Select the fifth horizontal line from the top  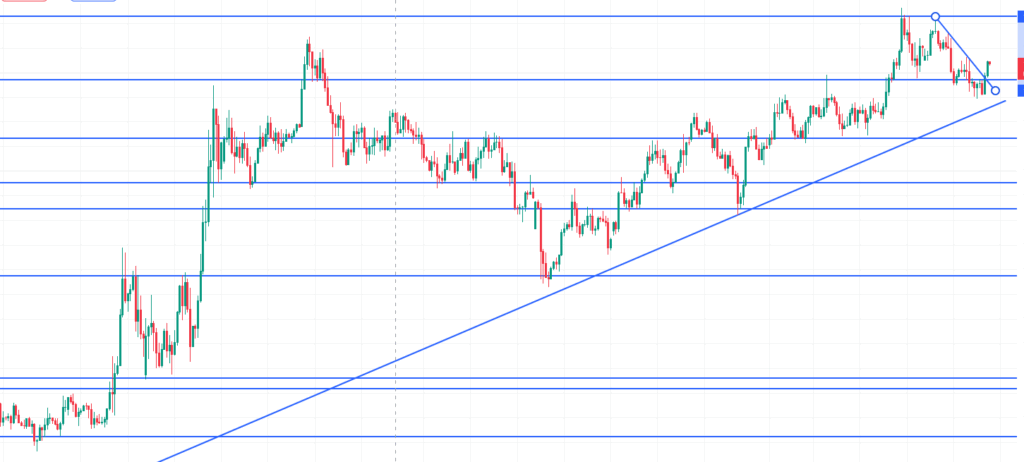coord(509,208)
